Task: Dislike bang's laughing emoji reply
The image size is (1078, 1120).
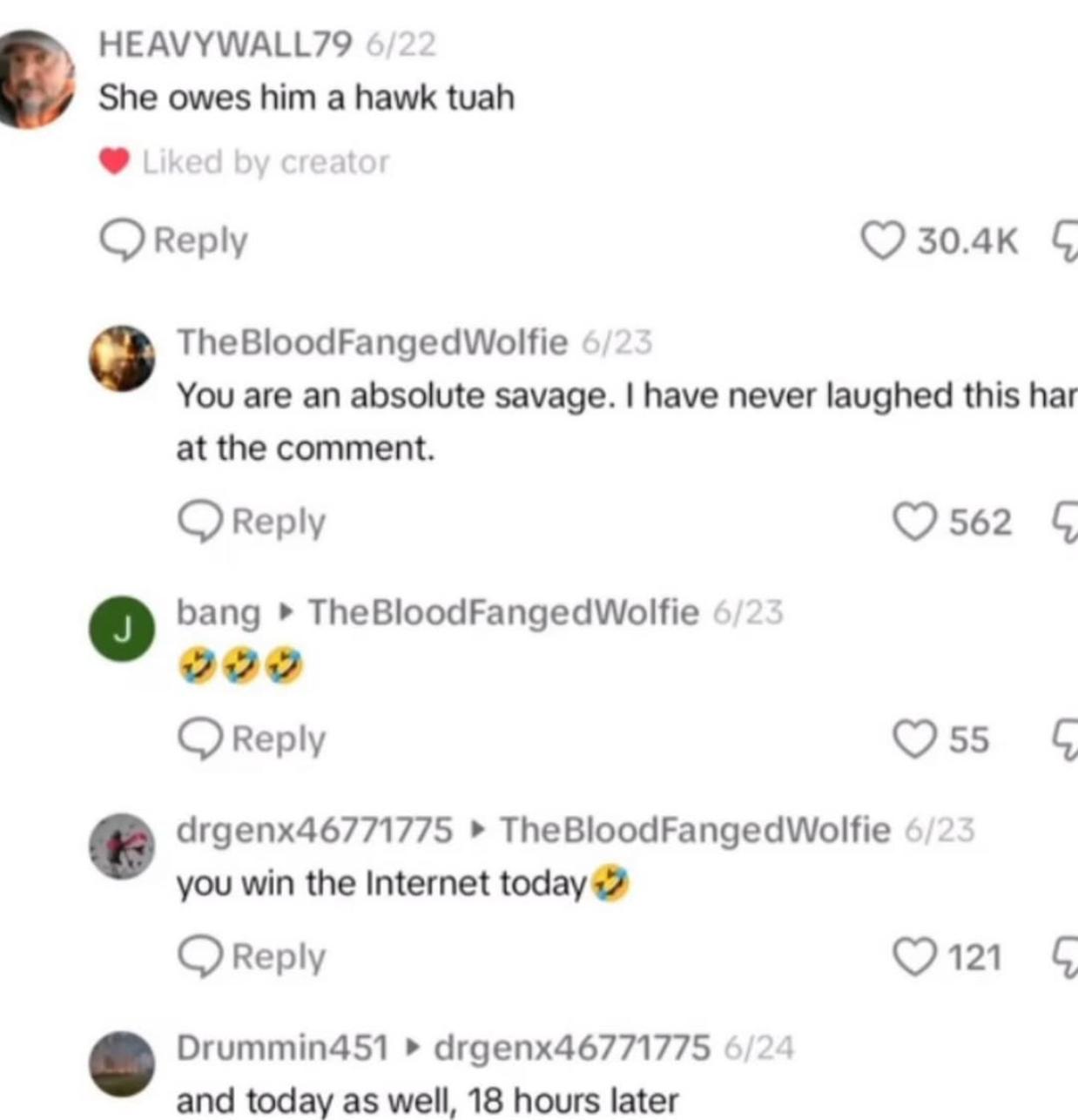Action: pyautogui.click(x=1065, y=739)
